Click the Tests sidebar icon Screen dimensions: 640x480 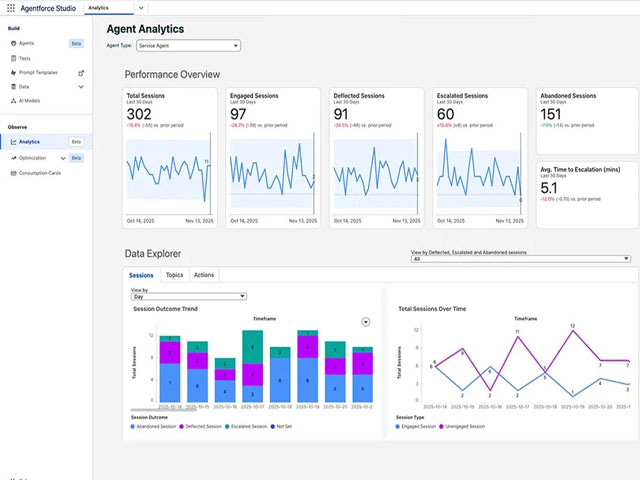pyautogui.click(x=13, y=58)
